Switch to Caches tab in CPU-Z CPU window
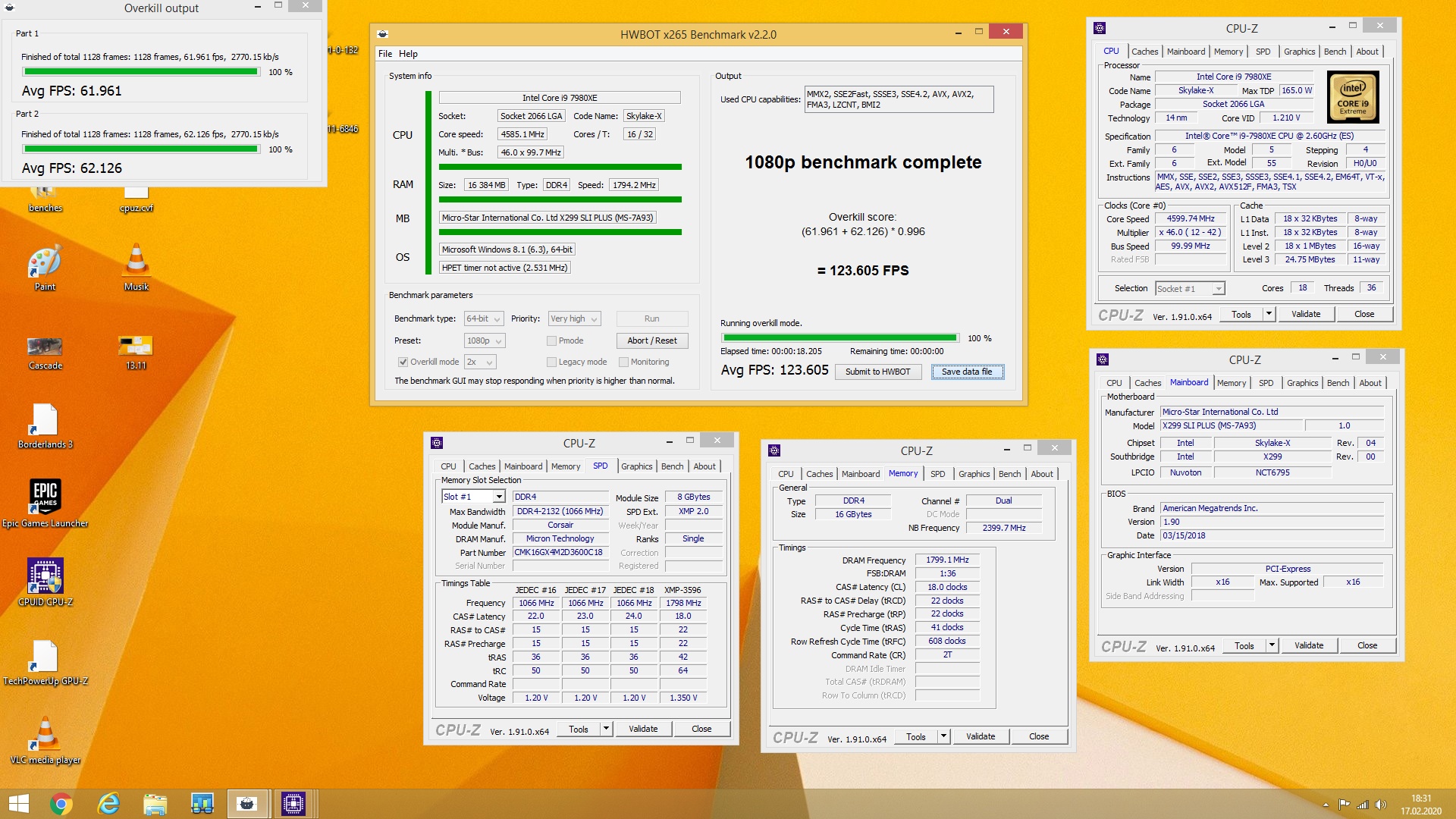Viewport: 1456px width, 819px height. [x=1144, y=52]
